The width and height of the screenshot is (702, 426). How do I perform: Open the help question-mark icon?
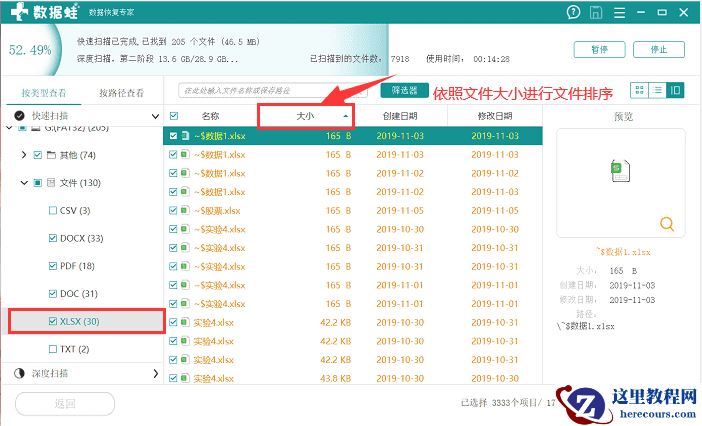click(574, 12)
